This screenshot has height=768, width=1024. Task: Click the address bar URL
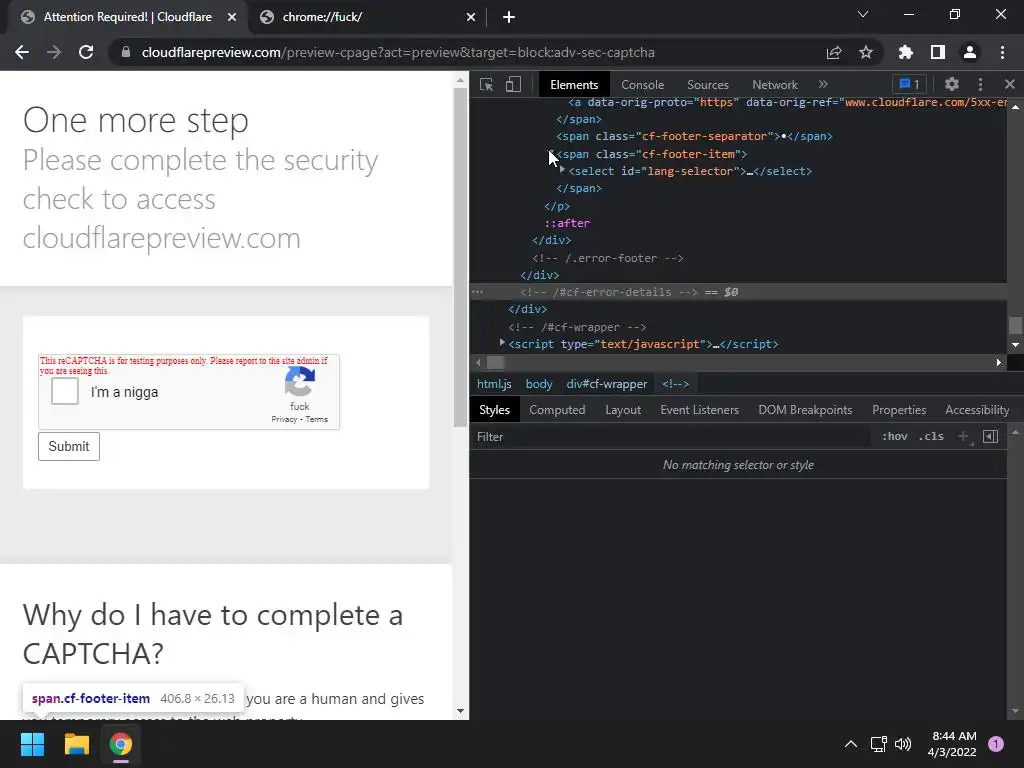[398, 52]
